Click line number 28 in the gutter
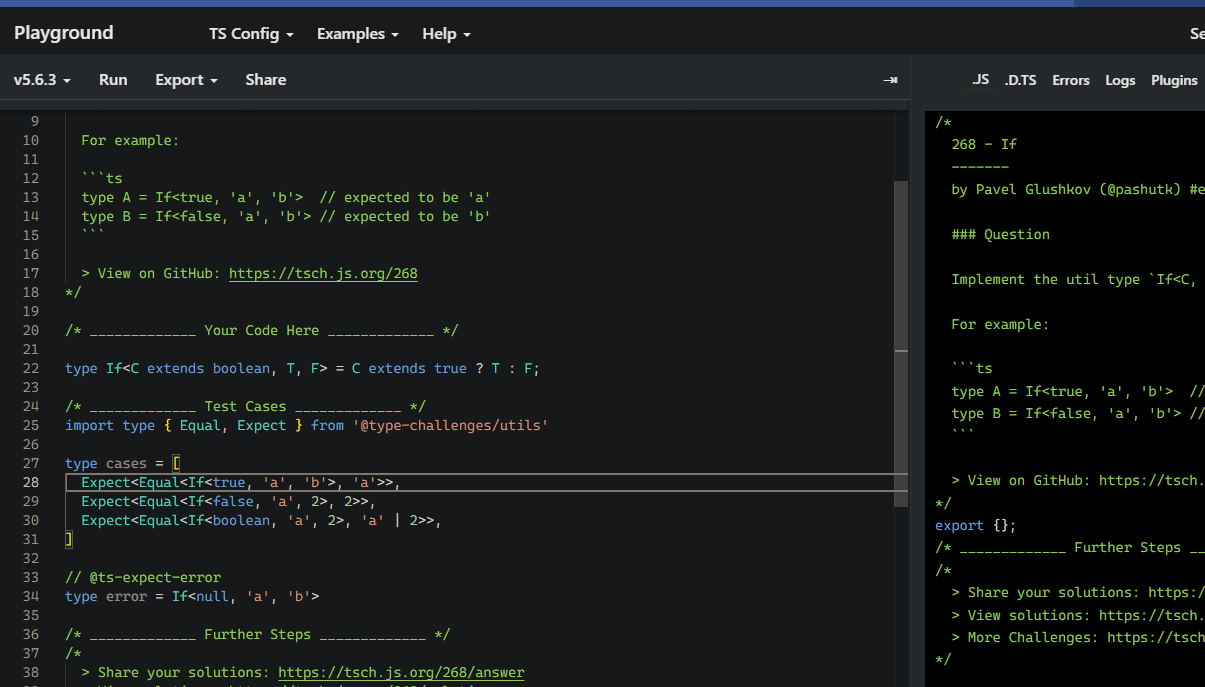 30,482
